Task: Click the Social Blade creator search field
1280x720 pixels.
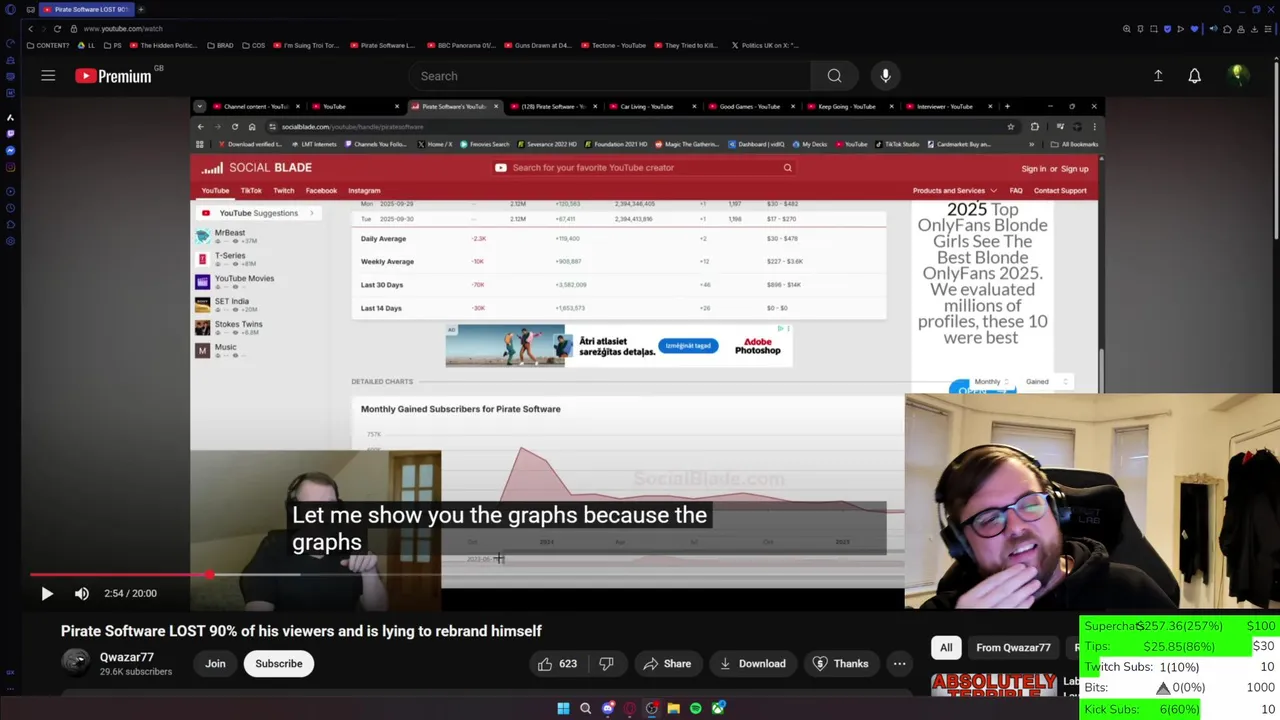Action: click(643, 168)
